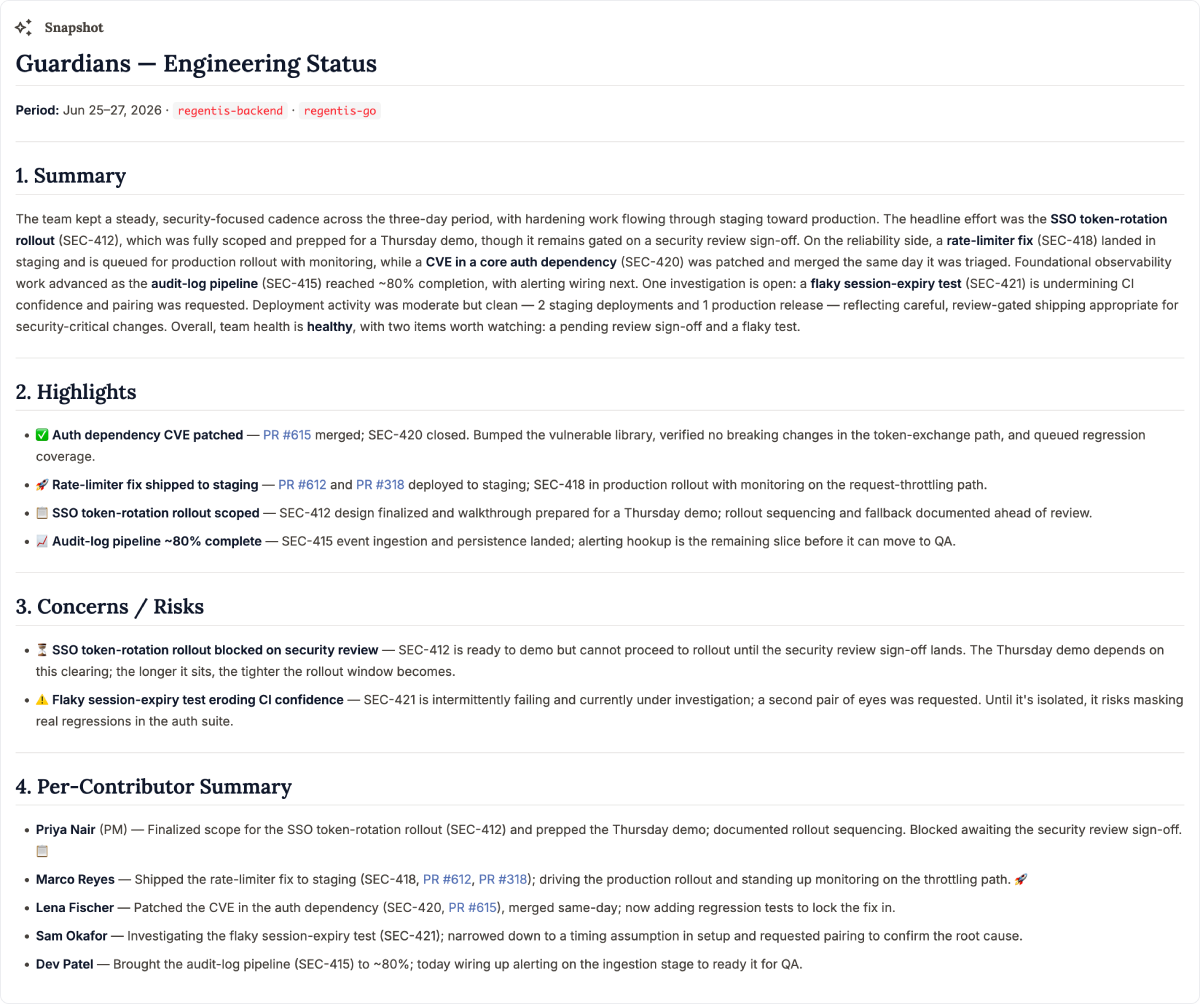Image resolution: width=1200 pixels, height=1004 pixels.
Task: Open PR #615 link in Highlights
Action: click(287, 435)
